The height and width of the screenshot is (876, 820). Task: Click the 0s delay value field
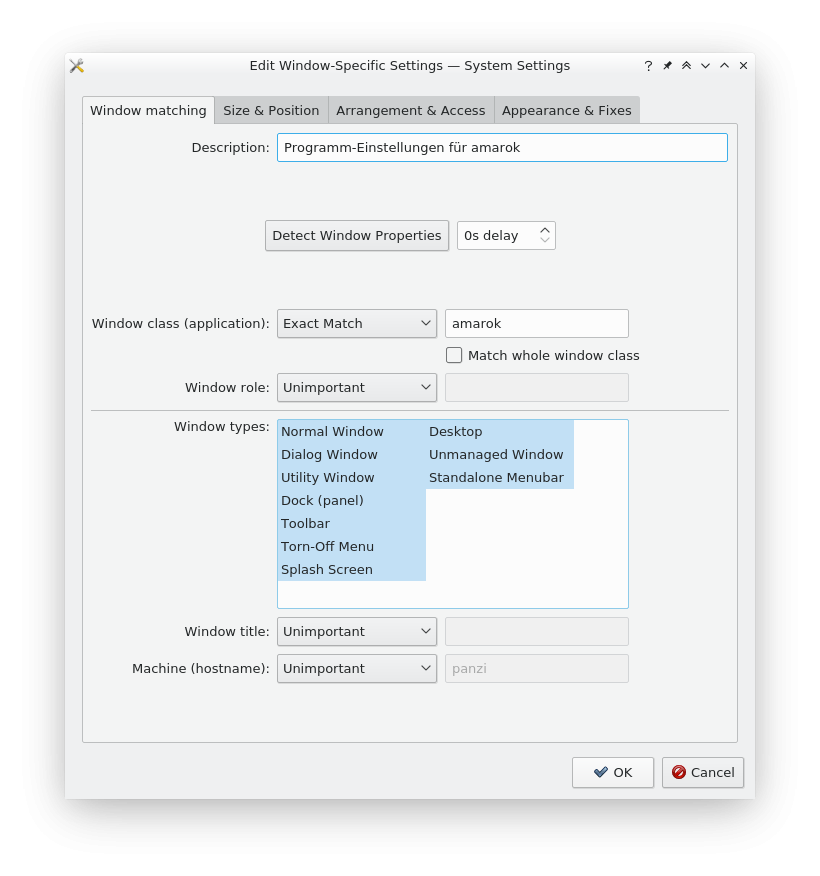(497, 235)
